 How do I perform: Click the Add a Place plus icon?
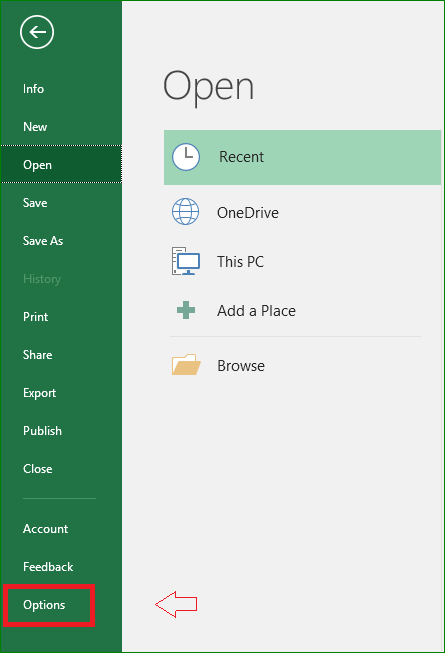click(x=186, y=310)
